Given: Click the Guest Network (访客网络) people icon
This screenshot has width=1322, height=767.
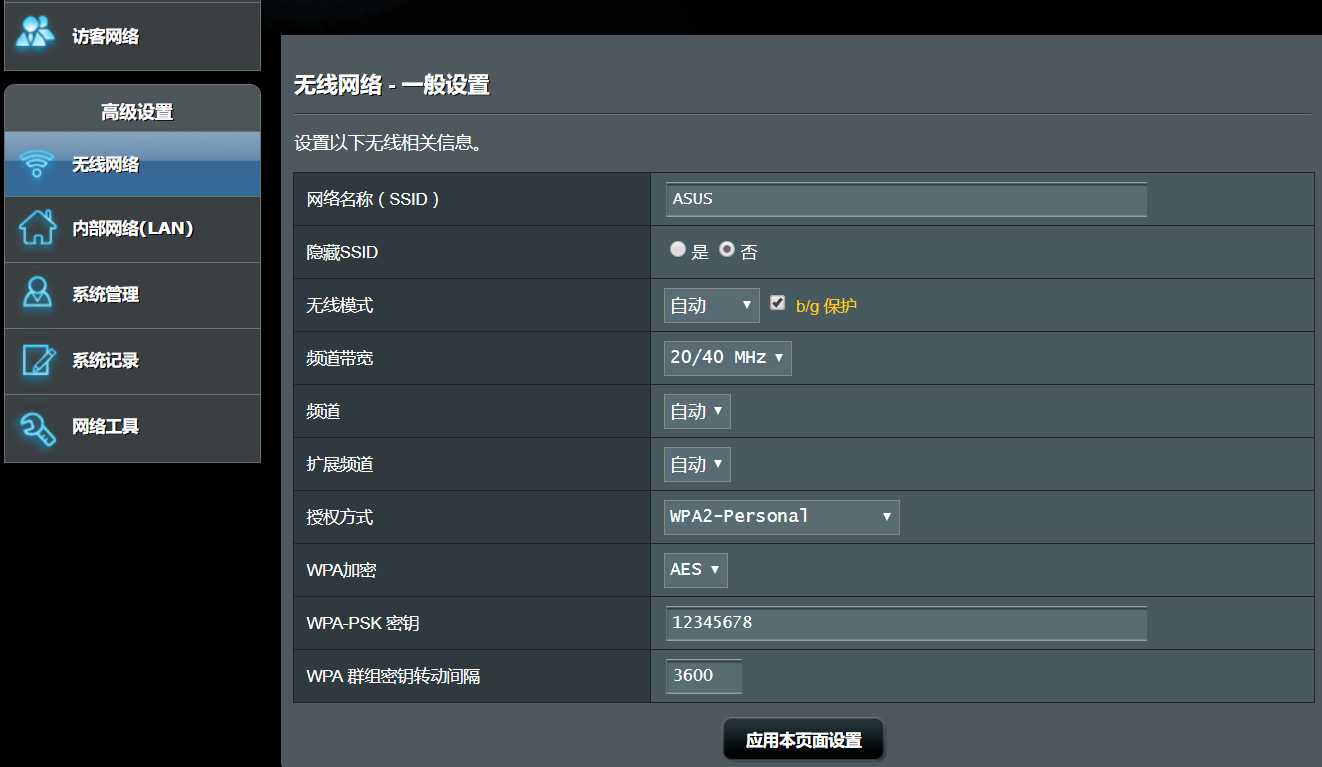Looking at the screenshot, I should tap(36, 32).
